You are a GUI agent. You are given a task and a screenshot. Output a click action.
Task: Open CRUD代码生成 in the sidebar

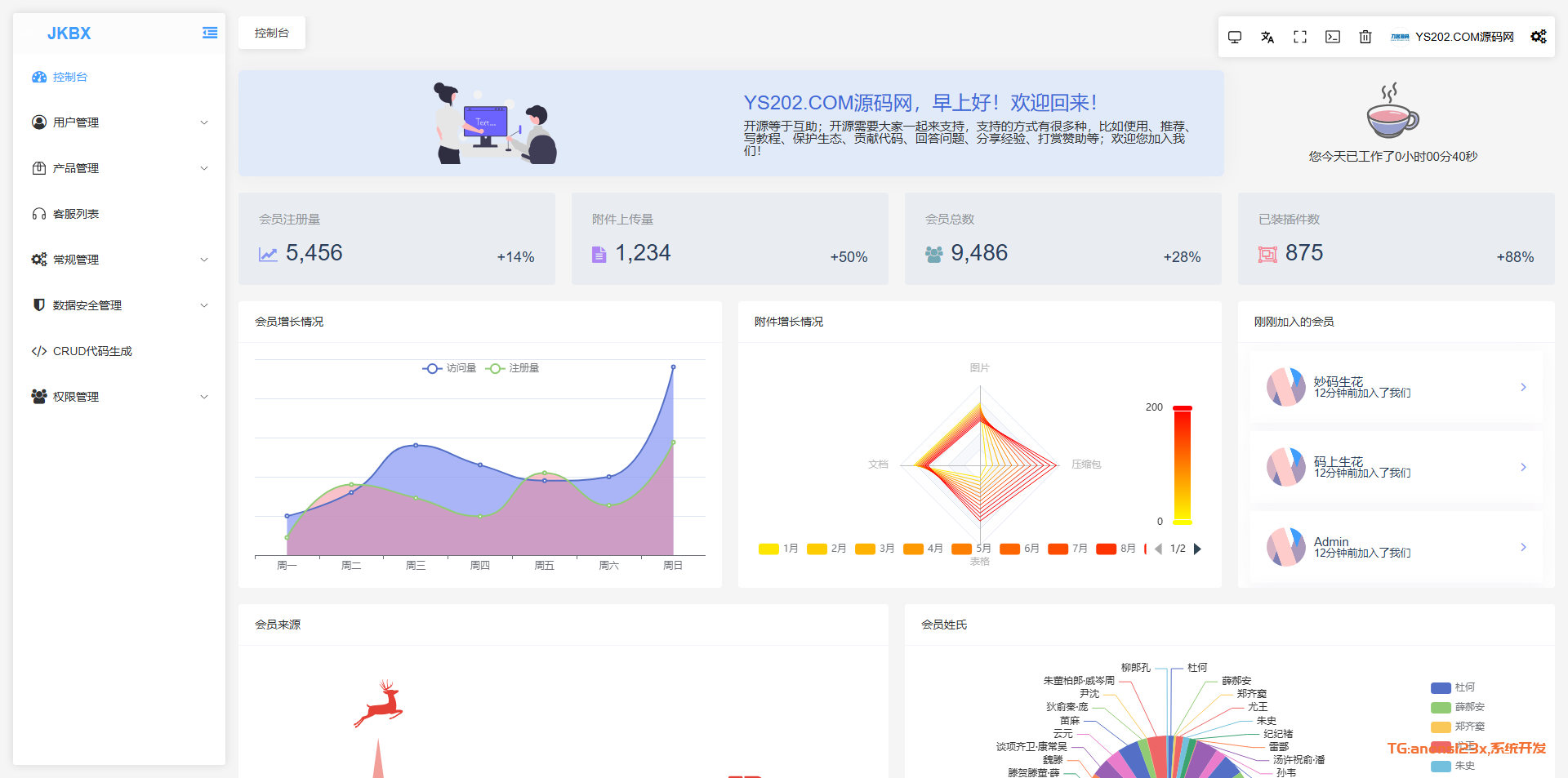click(x=91, y=351)
